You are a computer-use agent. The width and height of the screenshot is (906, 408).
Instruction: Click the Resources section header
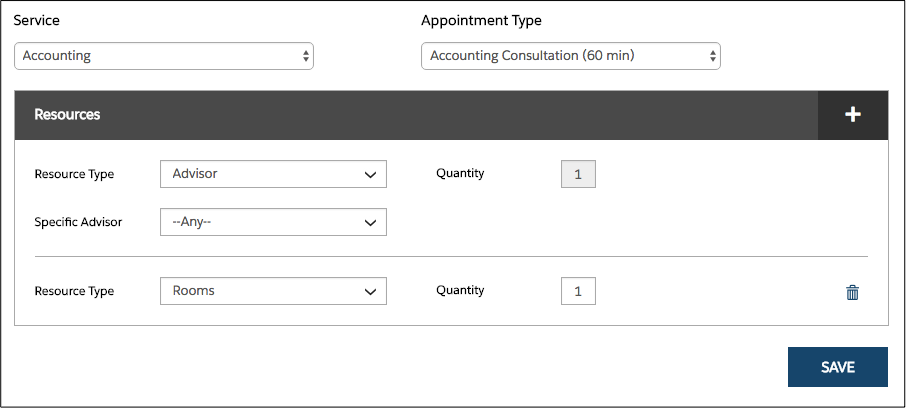pos(67,114)
